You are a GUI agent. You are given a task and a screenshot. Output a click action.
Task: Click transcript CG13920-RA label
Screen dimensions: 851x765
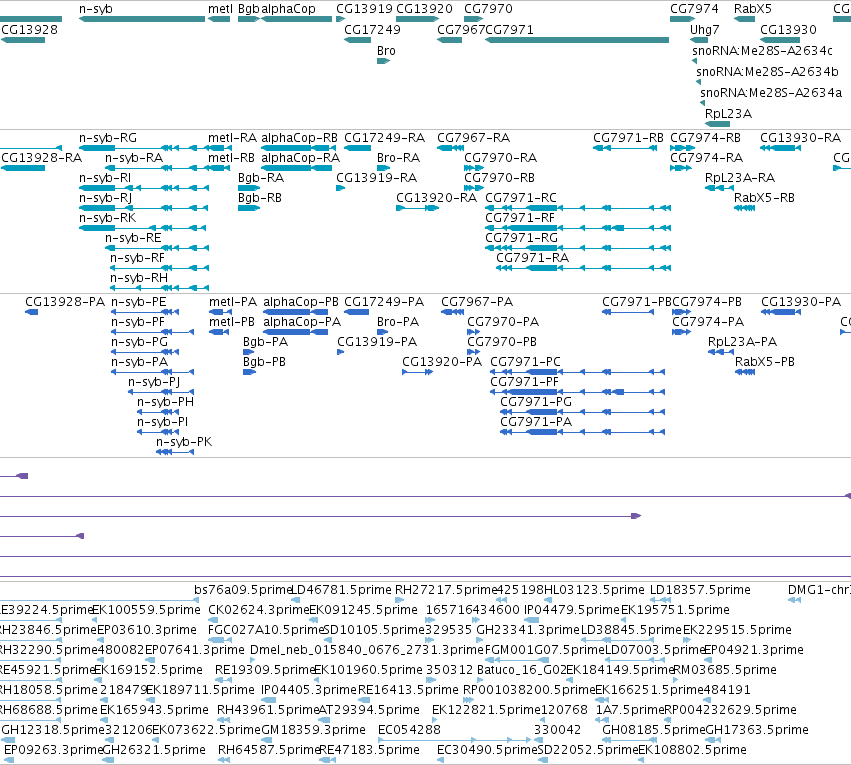pyautogui.click(x=436, y=199)
